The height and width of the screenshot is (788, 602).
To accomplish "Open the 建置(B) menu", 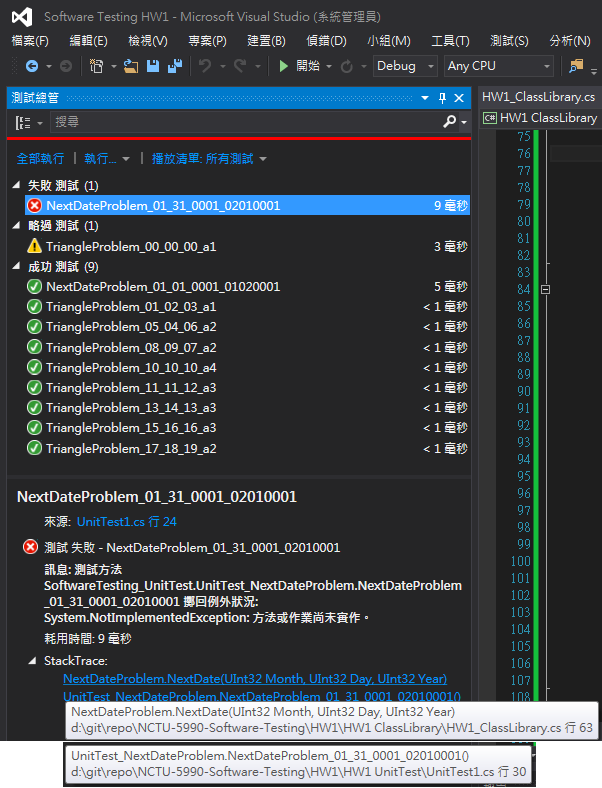I will (266, 41).
